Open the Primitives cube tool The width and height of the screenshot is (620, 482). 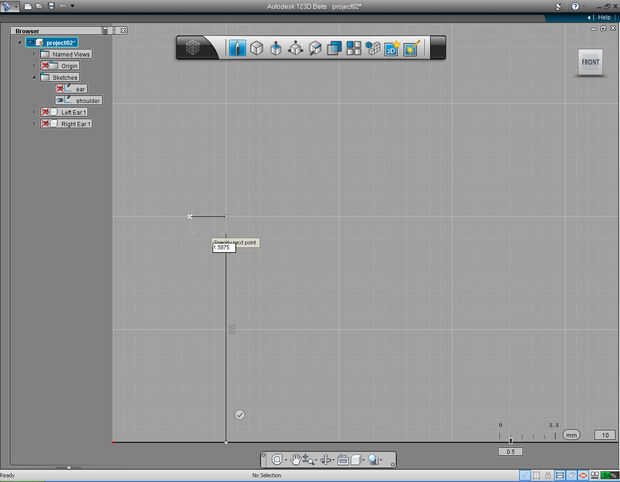(257, 48)
